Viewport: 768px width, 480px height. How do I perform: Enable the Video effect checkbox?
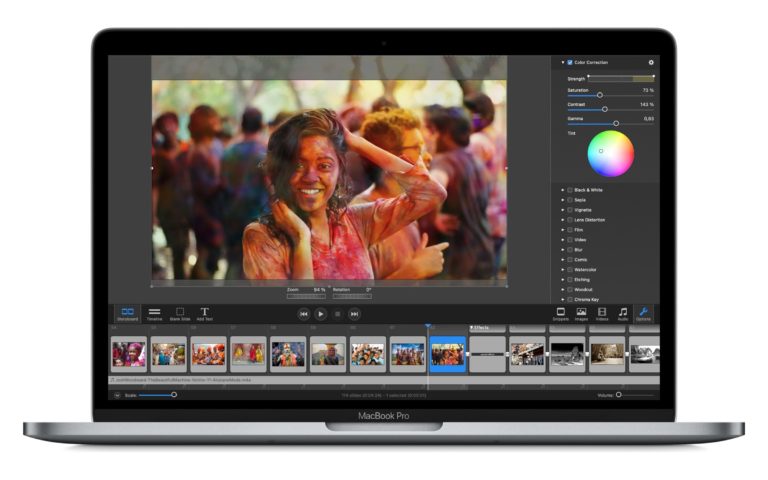coord(570,240)
